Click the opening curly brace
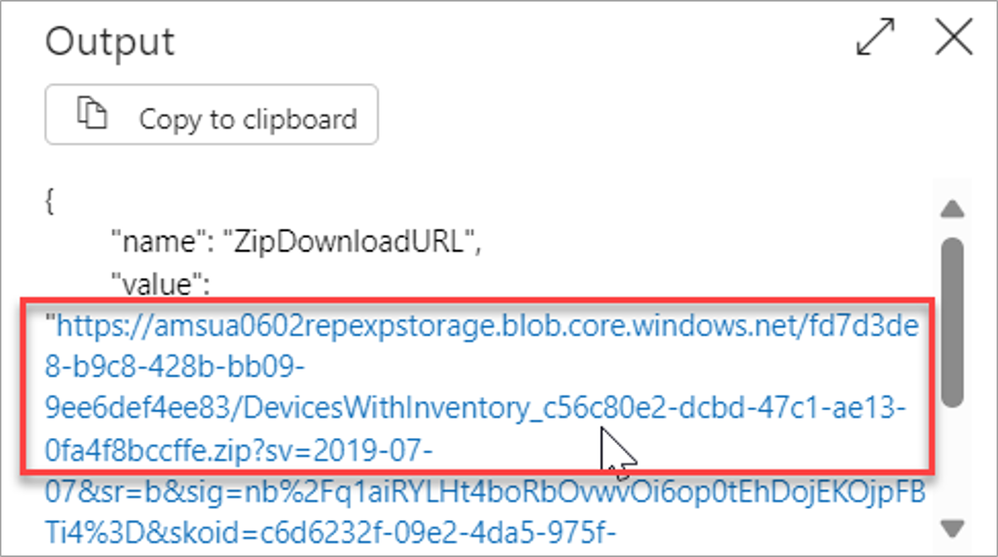The width and height of the screenshot is (998, 557). tap(50, 201)
